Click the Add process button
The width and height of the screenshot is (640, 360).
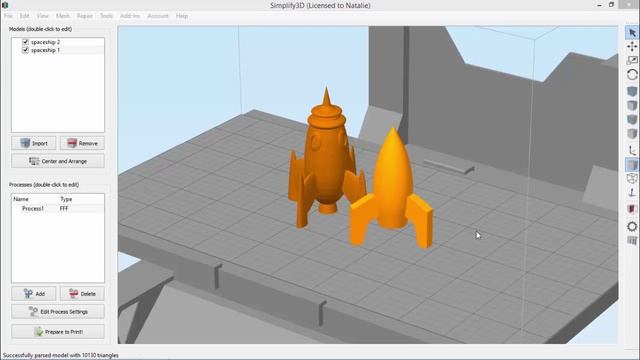coord(34,293)
